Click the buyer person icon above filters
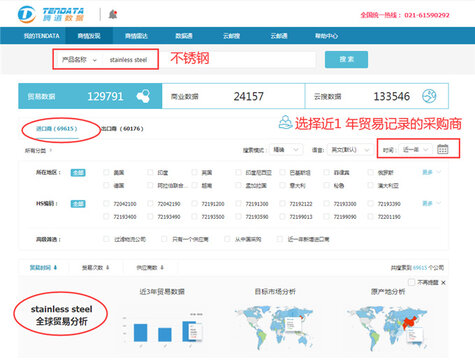 (x=285, y=122)
